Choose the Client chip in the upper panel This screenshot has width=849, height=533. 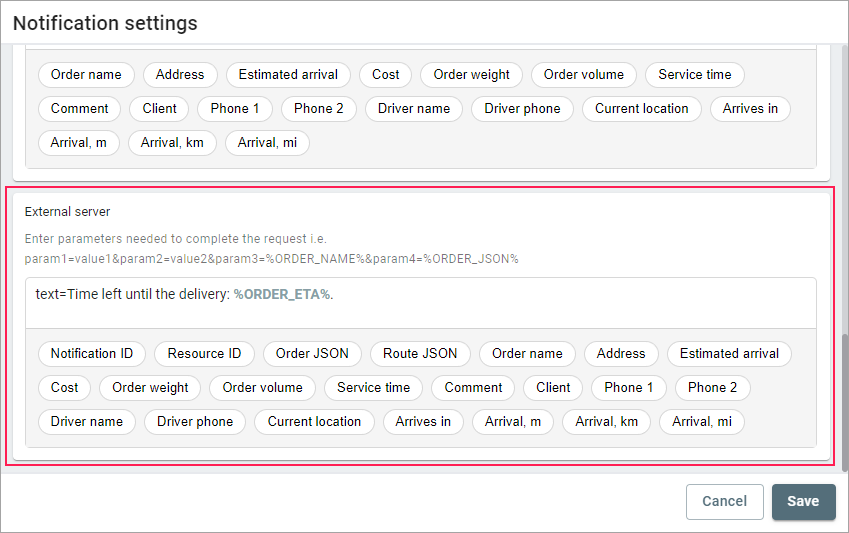(x=159, y=109)
